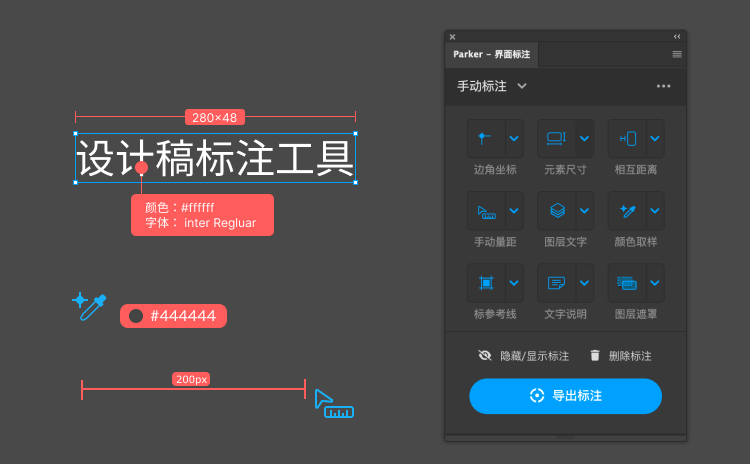Open options arrow beside 文字说明
Viewport: 750px width, 464px height.
[585, 283]
